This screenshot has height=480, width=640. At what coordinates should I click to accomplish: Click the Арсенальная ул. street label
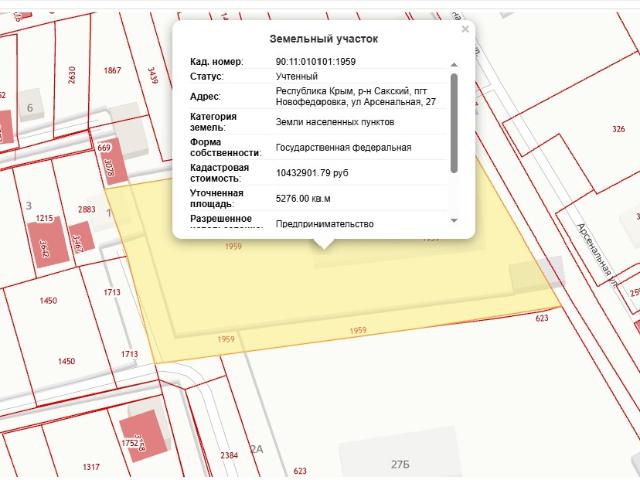click(x=596, y=256)
